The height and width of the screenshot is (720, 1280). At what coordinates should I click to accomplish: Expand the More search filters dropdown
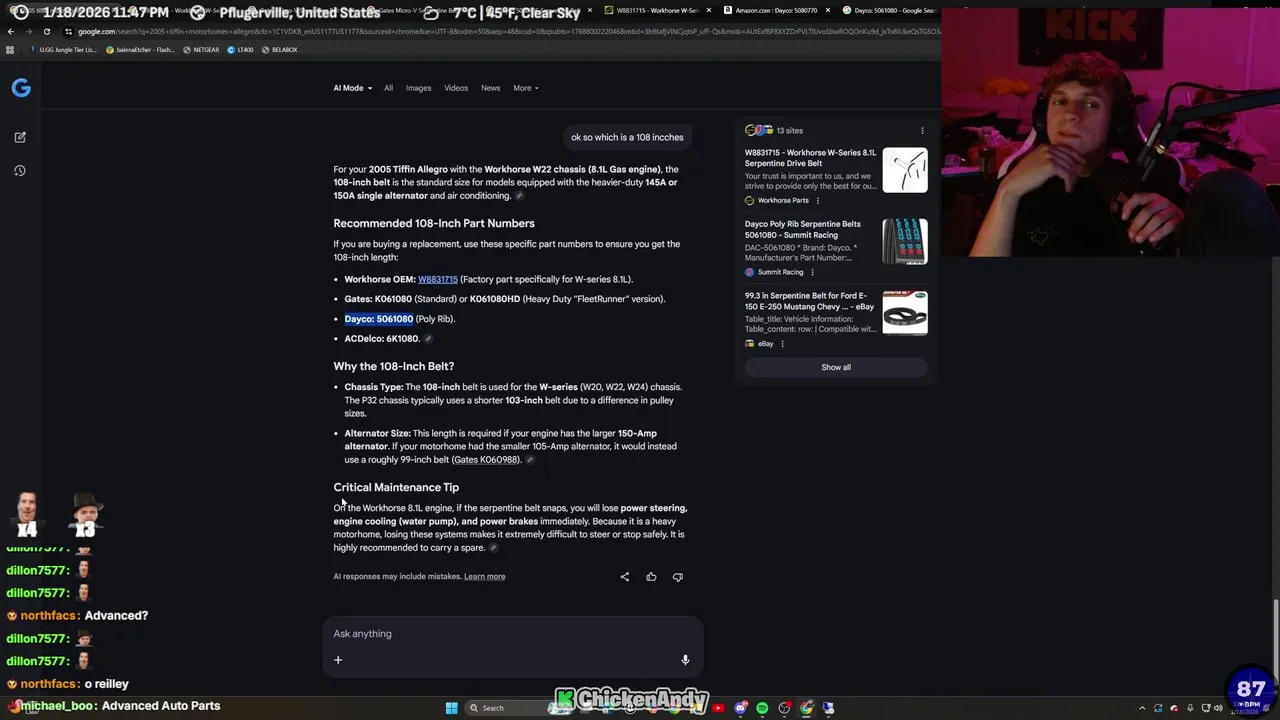(x=525, y=88)
